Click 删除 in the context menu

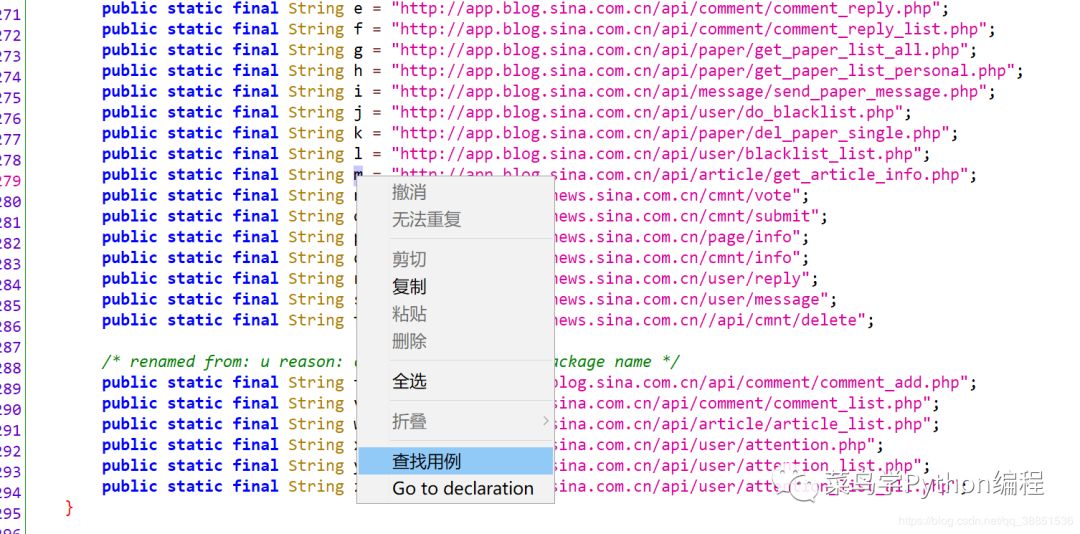tap(409, 341)
